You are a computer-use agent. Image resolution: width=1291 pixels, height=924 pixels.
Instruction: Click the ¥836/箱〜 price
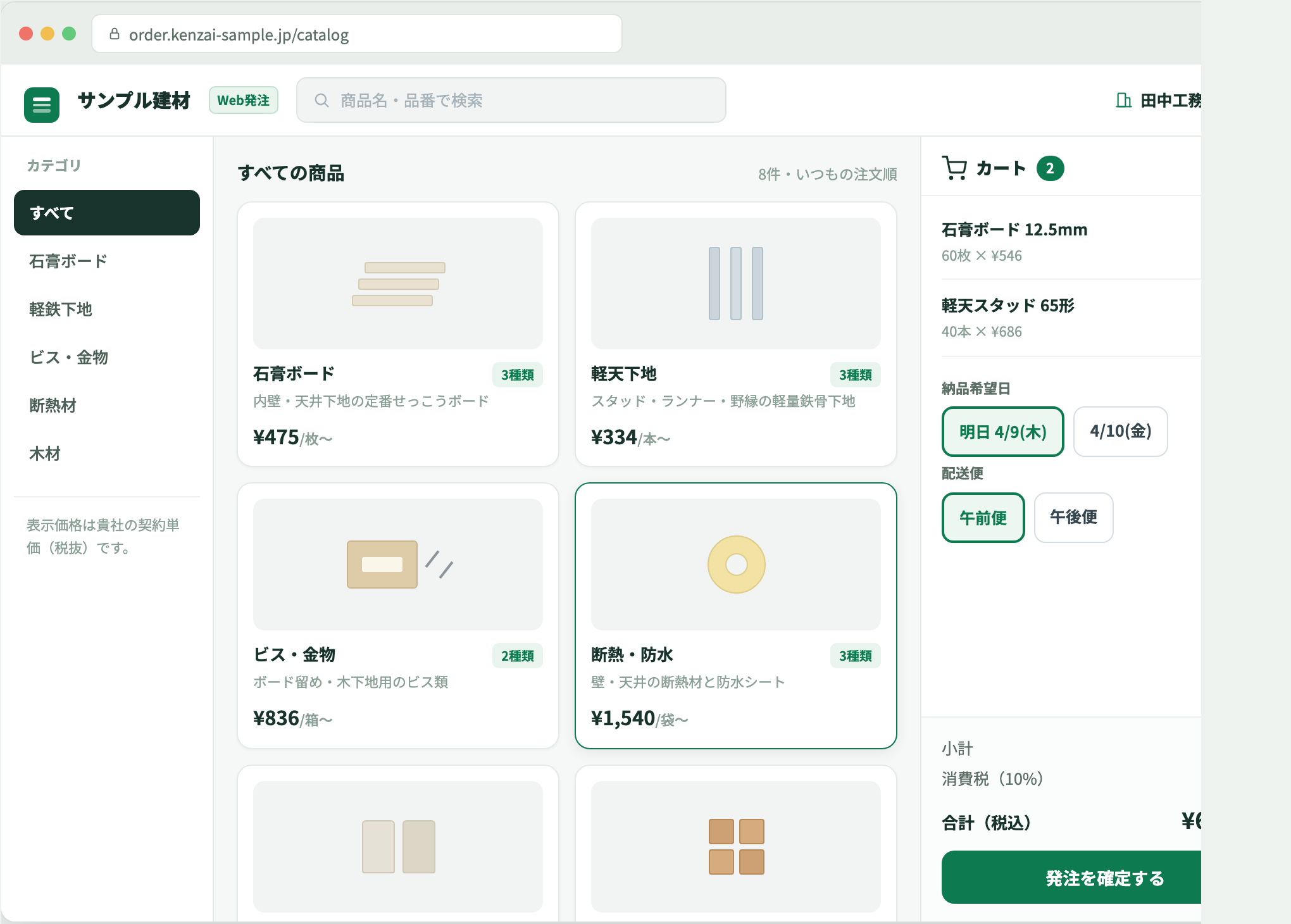click(x=292, y=718)
